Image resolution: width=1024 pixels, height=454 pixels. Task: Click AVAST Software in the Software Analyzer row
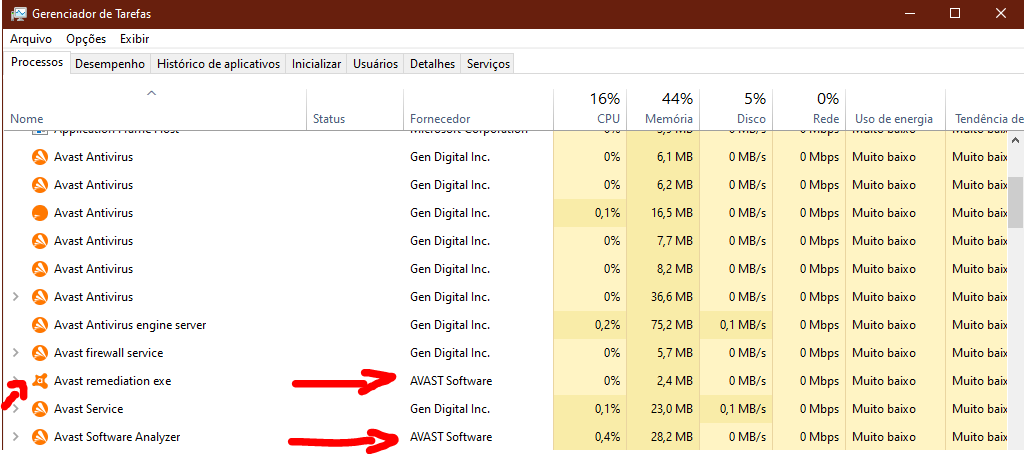[x=451, y=437]
